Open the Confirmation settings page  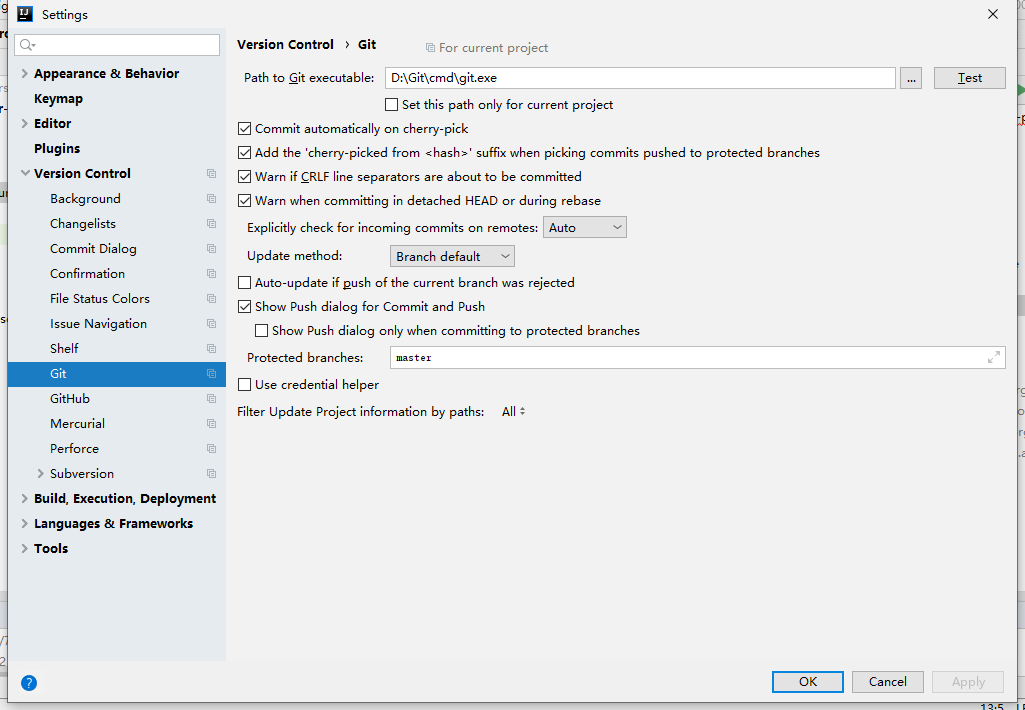coord(88,274)
